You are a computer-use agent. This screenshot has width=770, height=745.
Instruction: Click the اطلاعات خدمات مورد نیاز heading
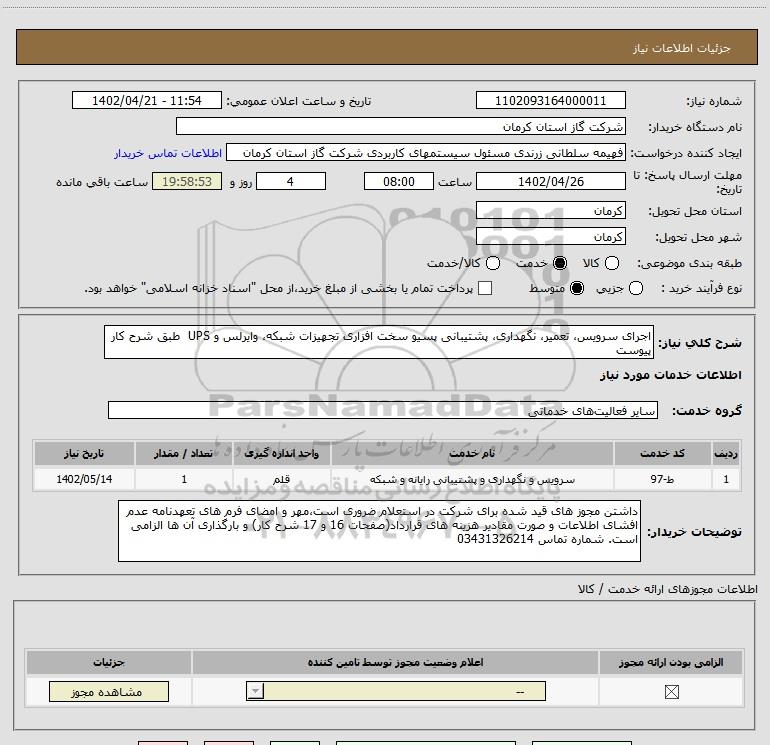670,375
